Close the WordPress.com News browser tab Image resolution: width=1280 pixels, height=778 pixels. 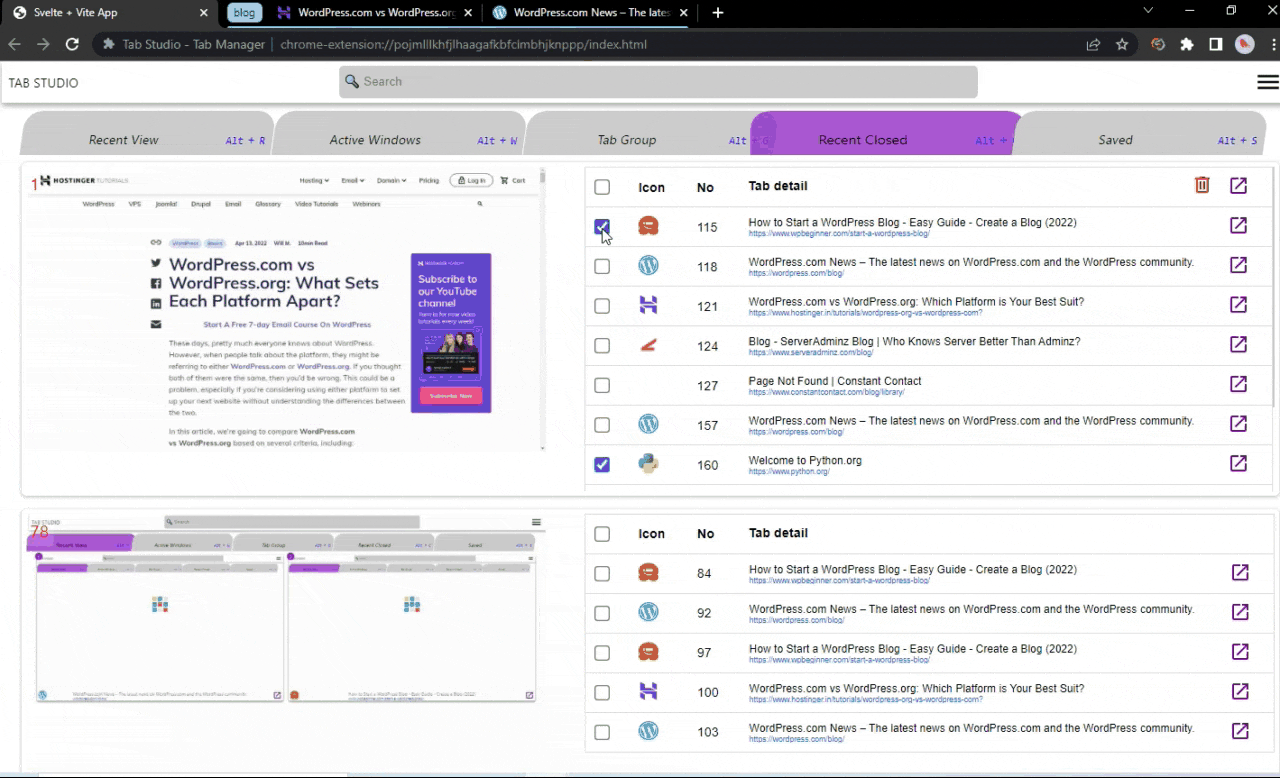click(x=684, y=13)
